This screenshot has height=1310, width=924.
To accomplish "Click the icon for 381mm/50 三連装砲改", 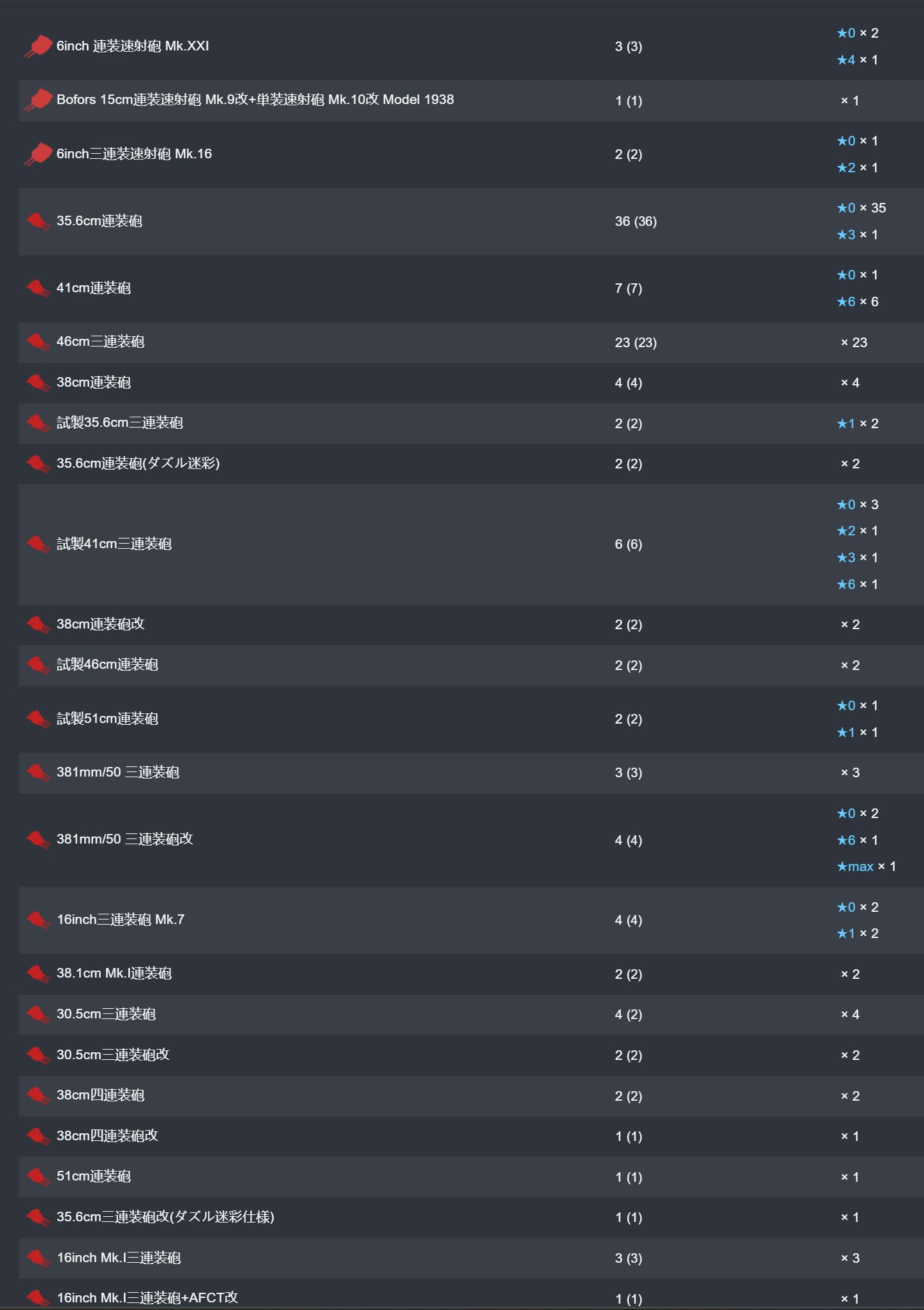I will [38, 840].
